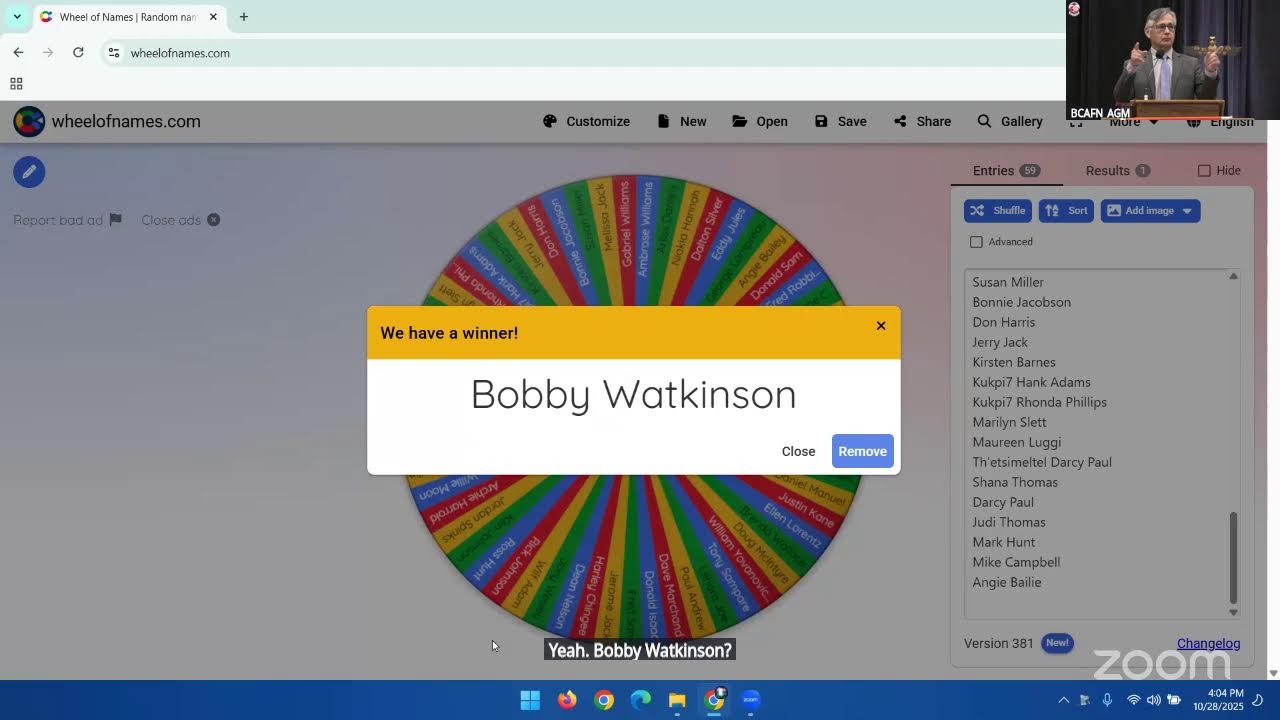Go back in the browser
The image size is (1280, 720).
[18, 53]
